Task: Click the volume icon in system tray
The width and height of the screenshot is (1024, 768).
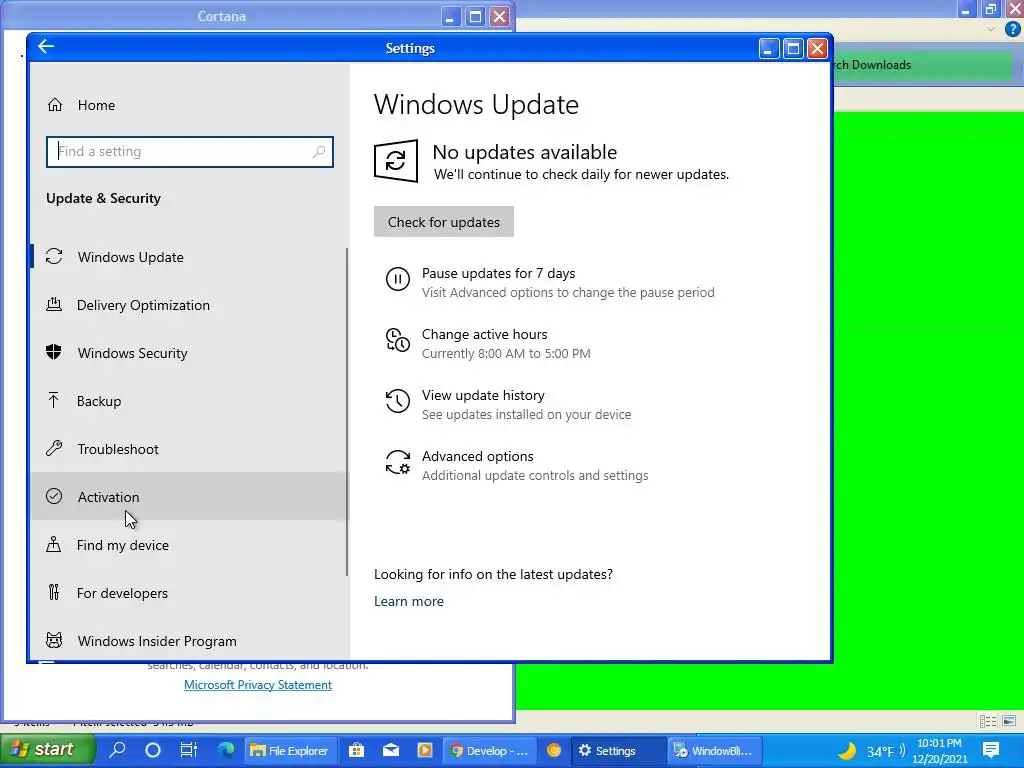Action: [903, 750]
